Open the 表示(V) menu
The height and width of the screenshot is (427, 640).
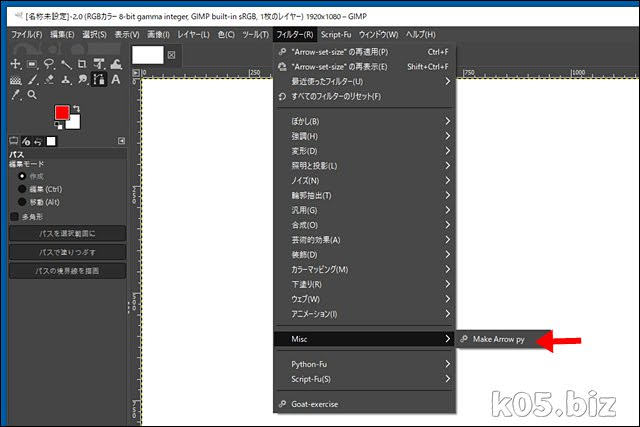coord(127,35)
